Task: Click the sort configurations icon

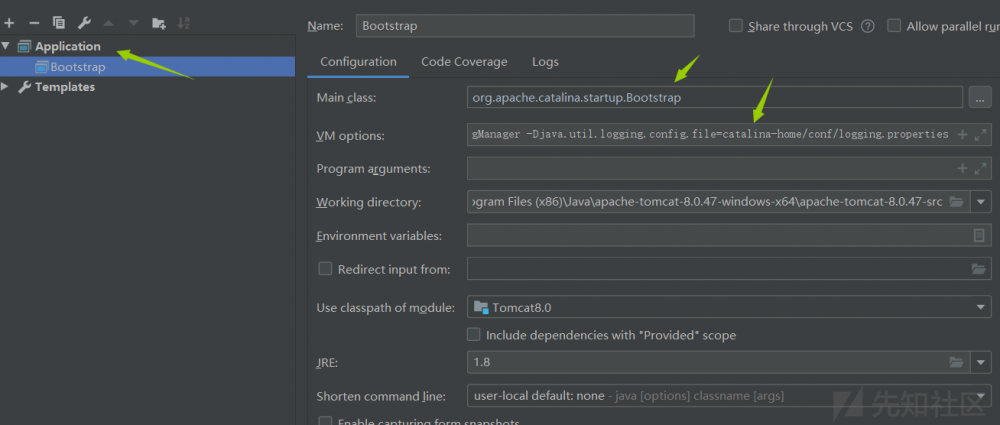Action: pyautogui.click(x=184, y=22)
